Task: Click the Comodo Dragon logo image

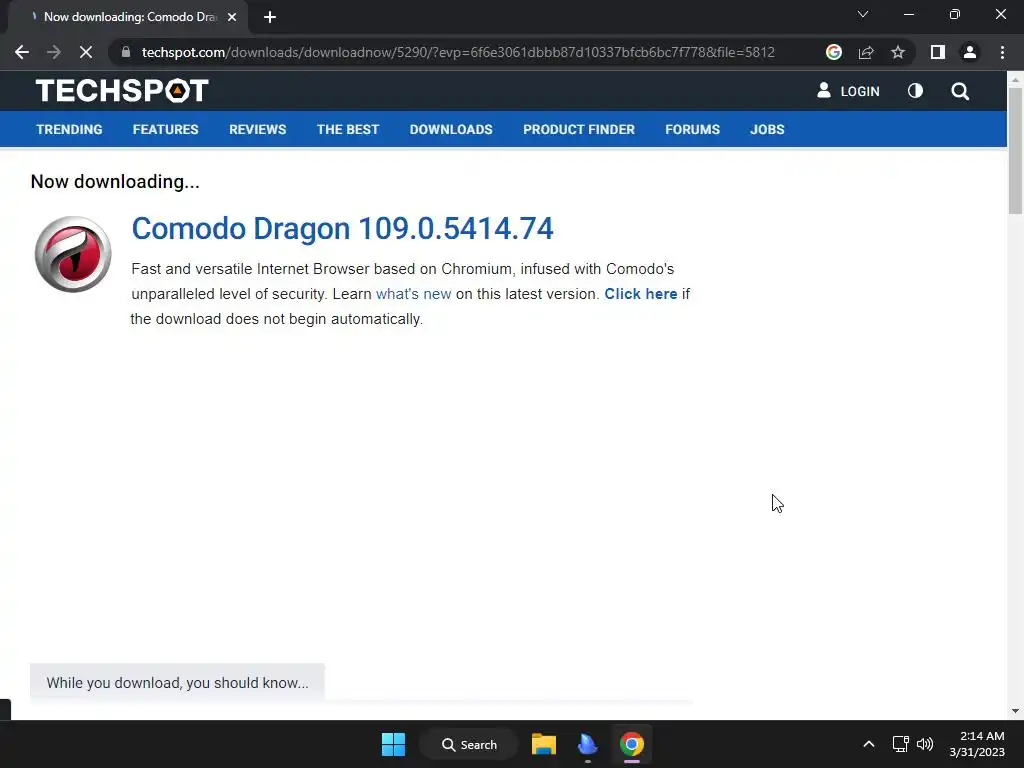Action: click(73, 254)
